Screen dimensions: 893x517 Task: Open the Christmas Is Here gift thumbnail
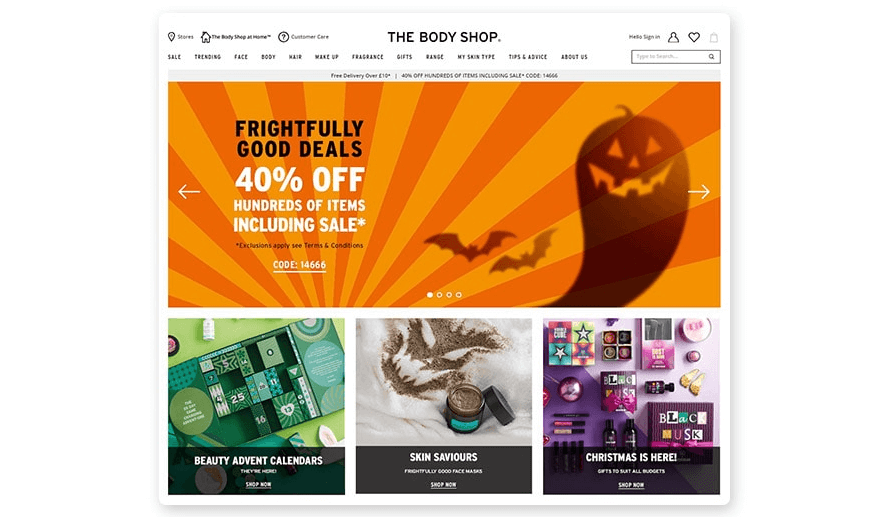[x=631, y=406]
